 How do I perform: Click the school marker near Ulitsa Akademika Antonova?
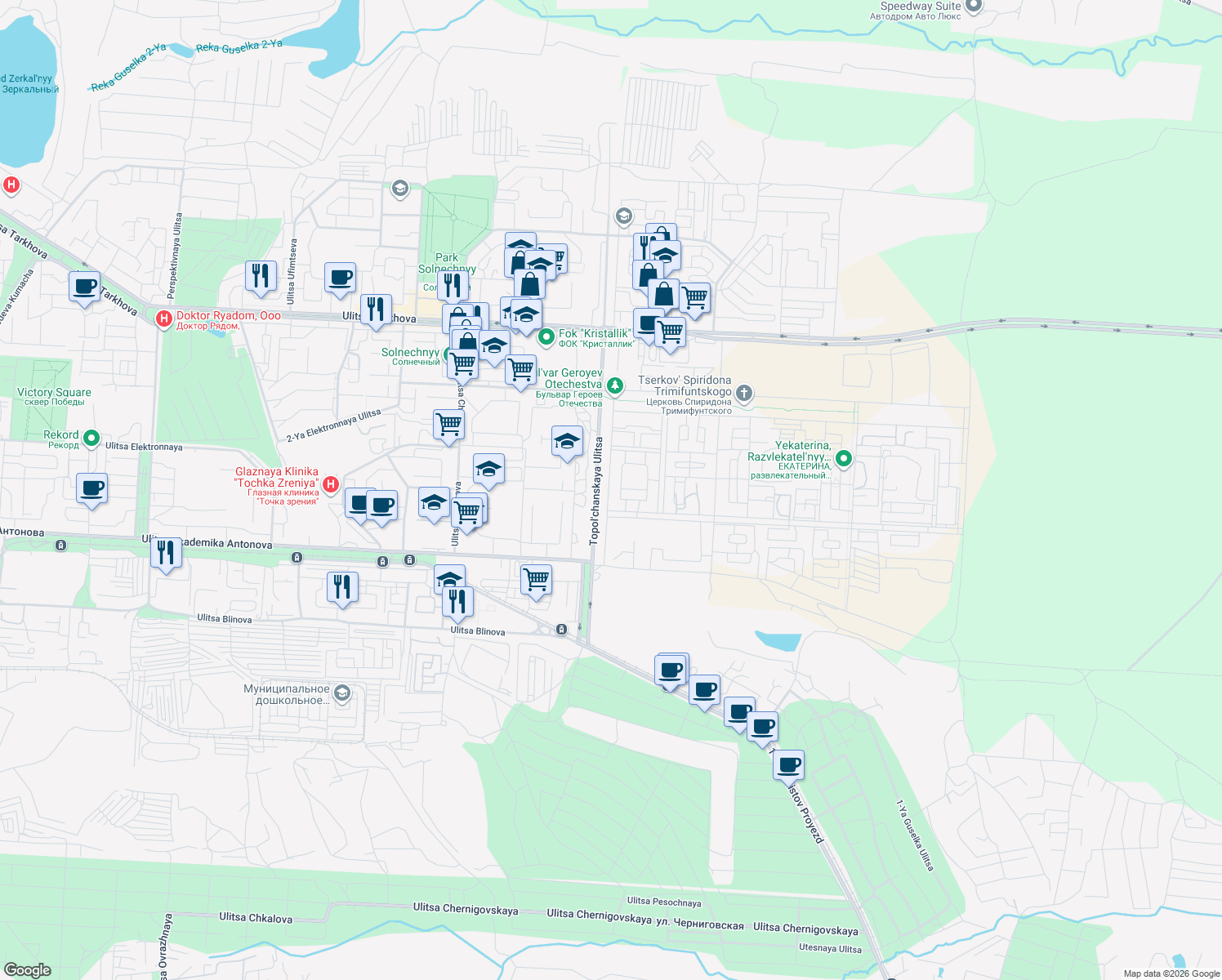coord(448,577)
